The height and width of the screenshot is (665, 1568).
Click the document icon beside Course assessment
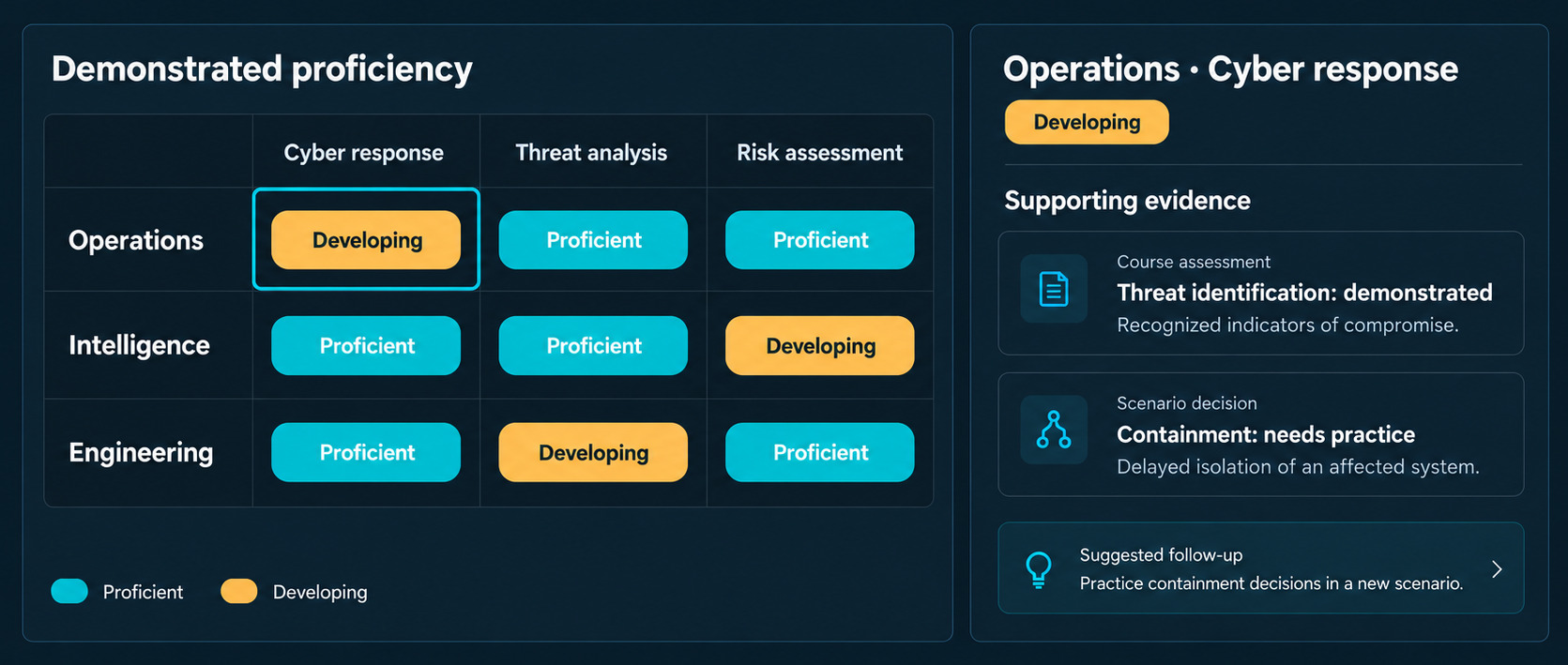[1054, 289]
